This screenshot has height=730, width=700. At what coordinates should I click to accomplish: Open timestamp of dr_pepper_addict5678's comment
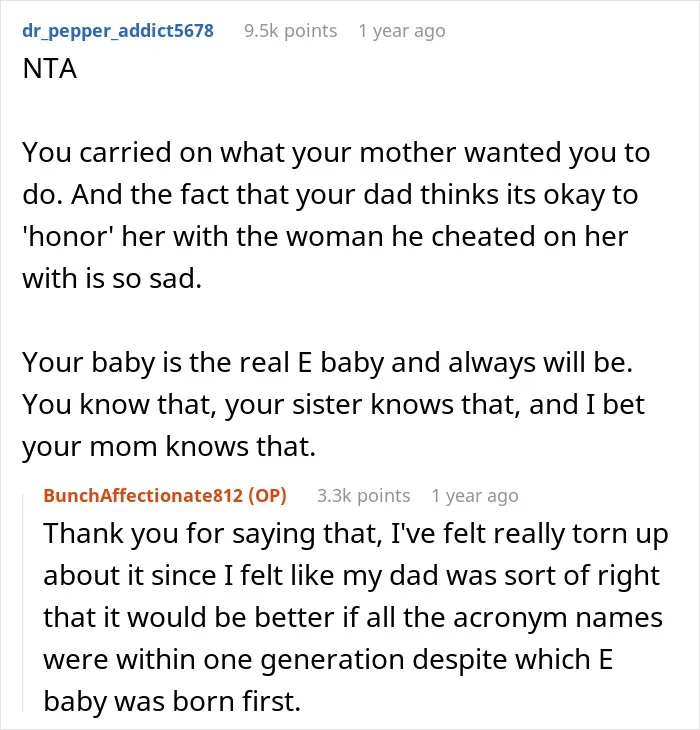coord(402,31)
